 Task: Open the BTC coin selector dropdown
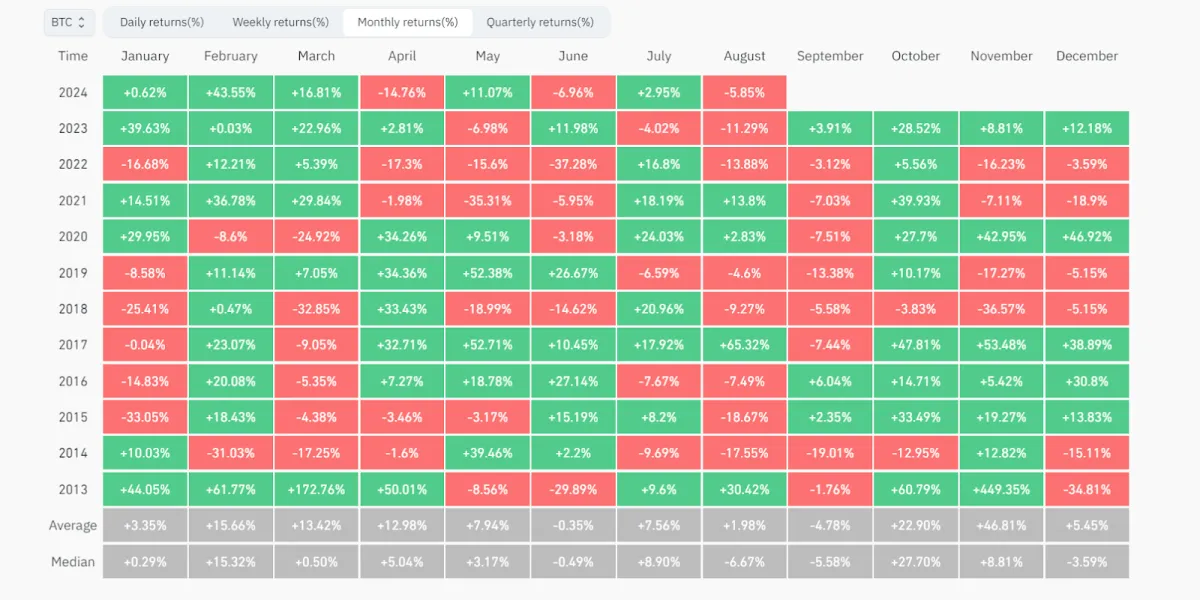69,22
